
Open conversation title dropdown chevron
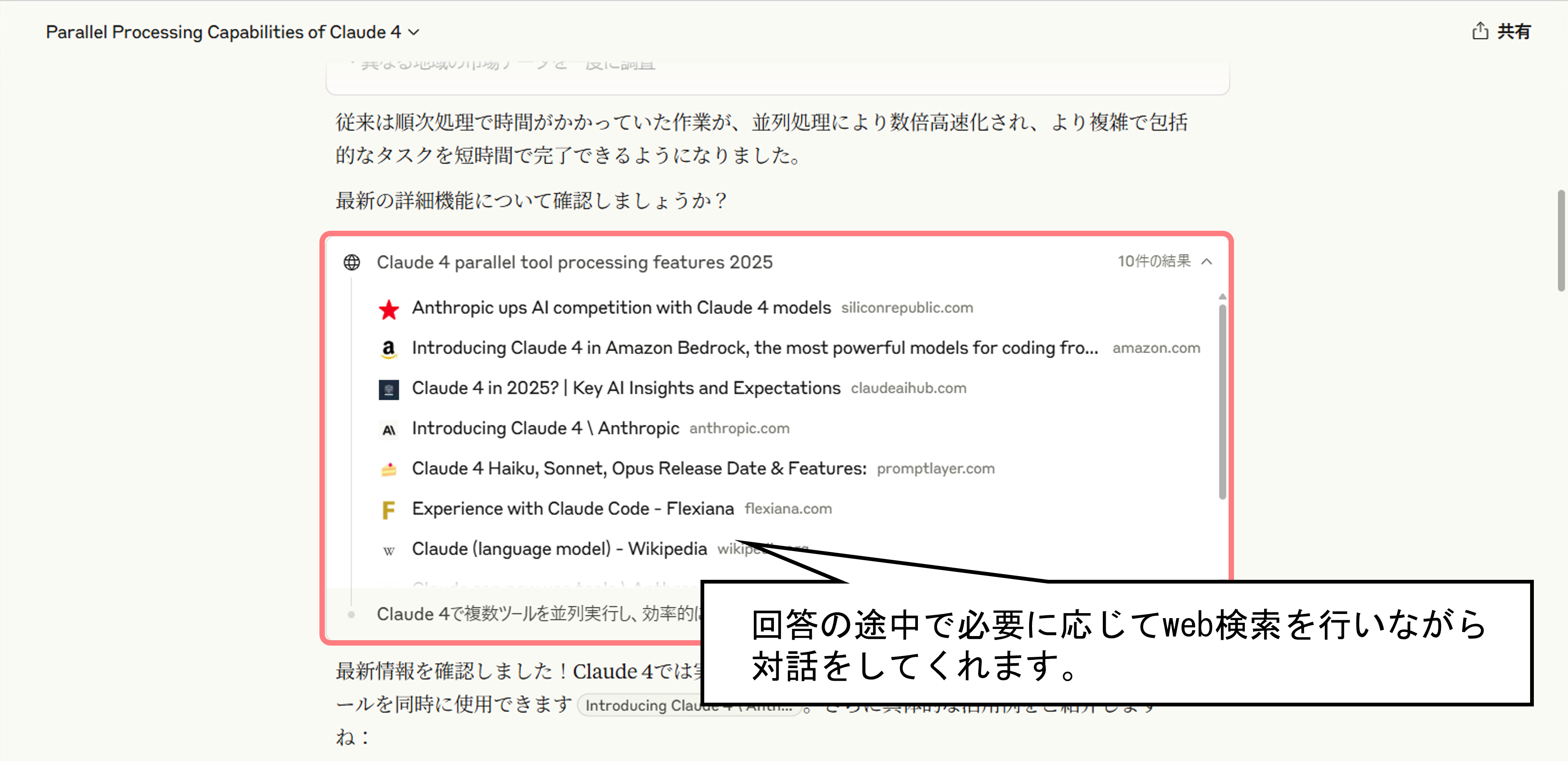414,32
